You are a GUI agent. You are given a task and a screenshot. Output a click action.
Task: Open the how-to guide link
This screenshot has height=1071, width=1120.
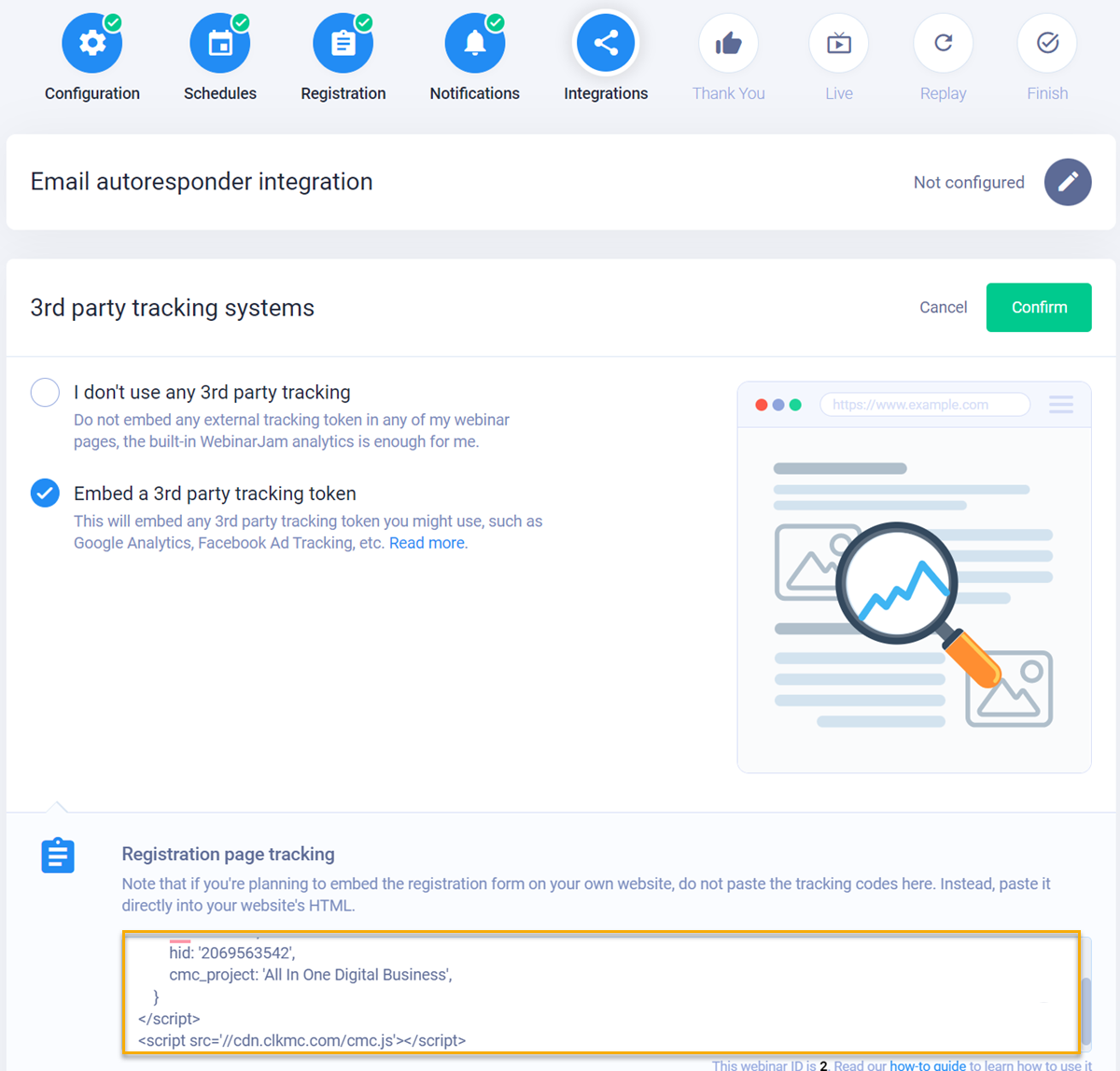[x=927, y=1064]
